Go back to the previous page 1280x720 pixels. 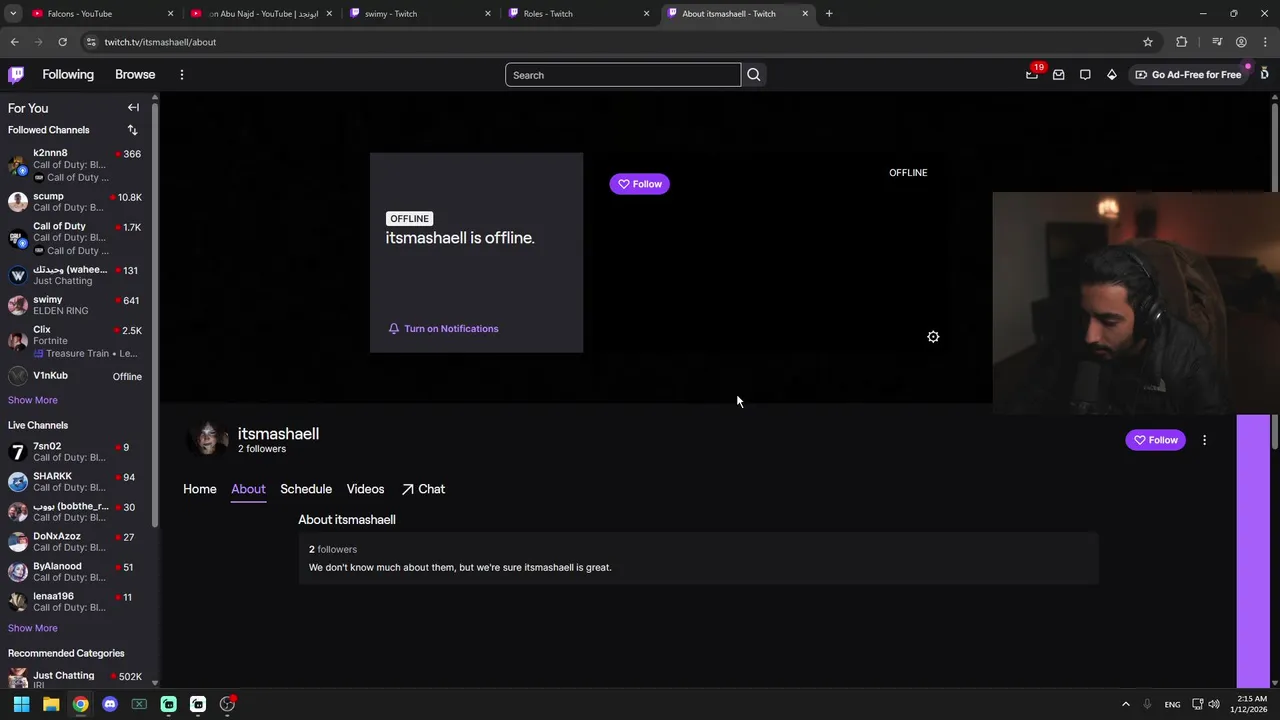(14, 42)
